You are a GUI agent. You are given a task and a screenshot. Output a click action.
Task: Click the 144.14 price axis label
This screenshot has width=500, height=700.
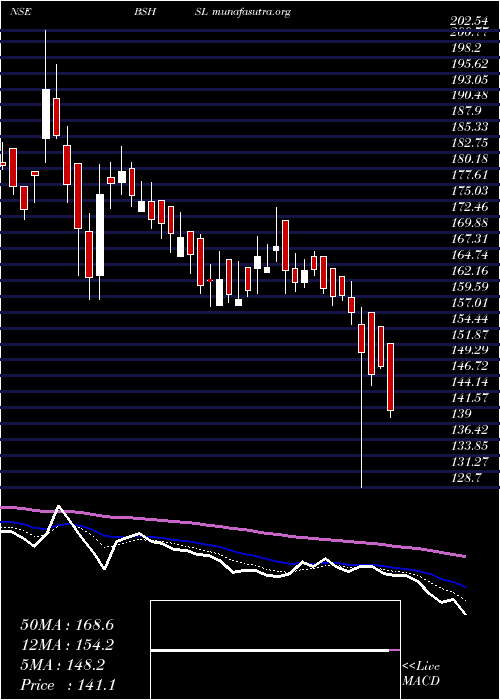point(469,382)
